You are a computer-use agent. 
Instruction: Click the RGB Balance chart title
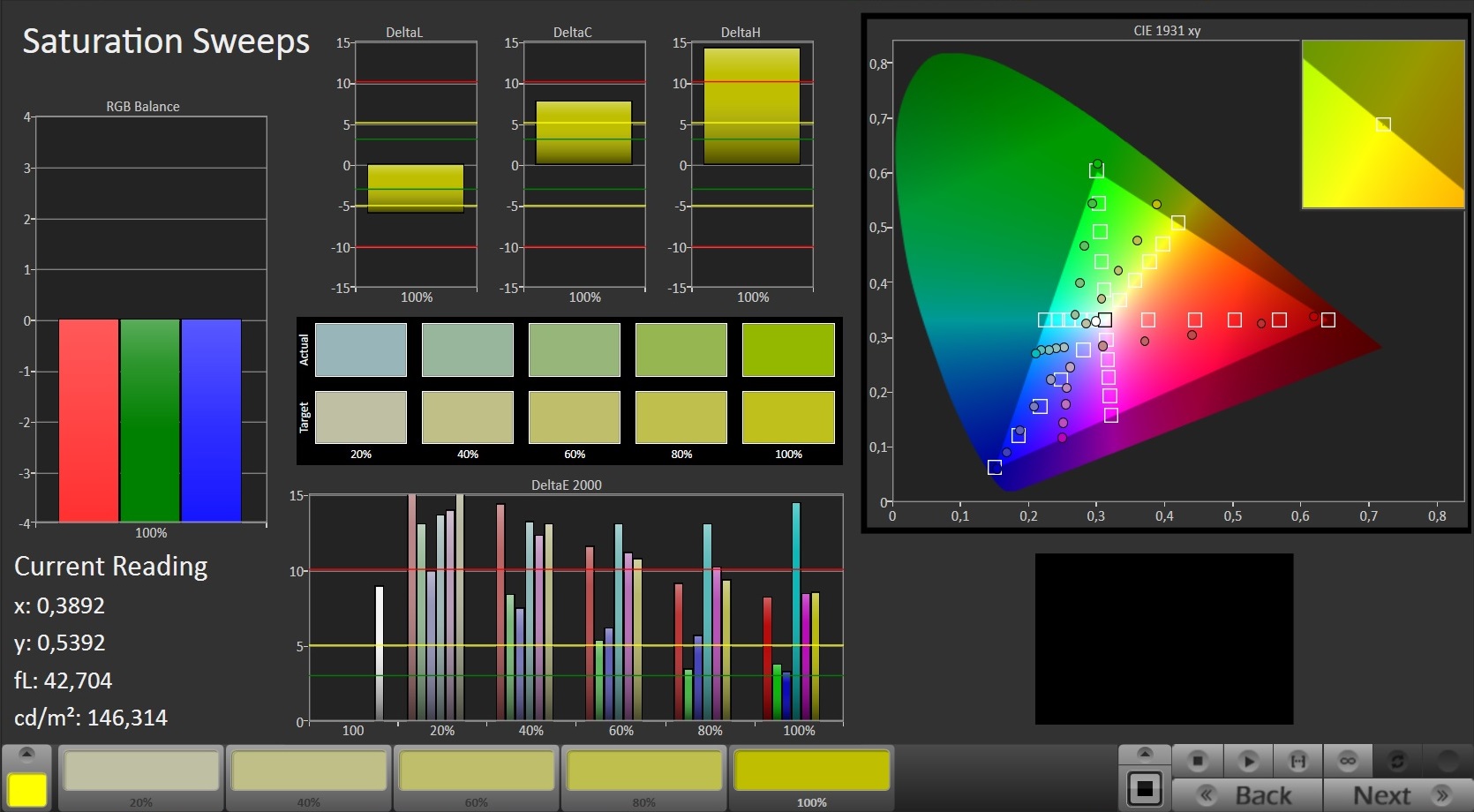pyautogui.click(x=143, y=107)
